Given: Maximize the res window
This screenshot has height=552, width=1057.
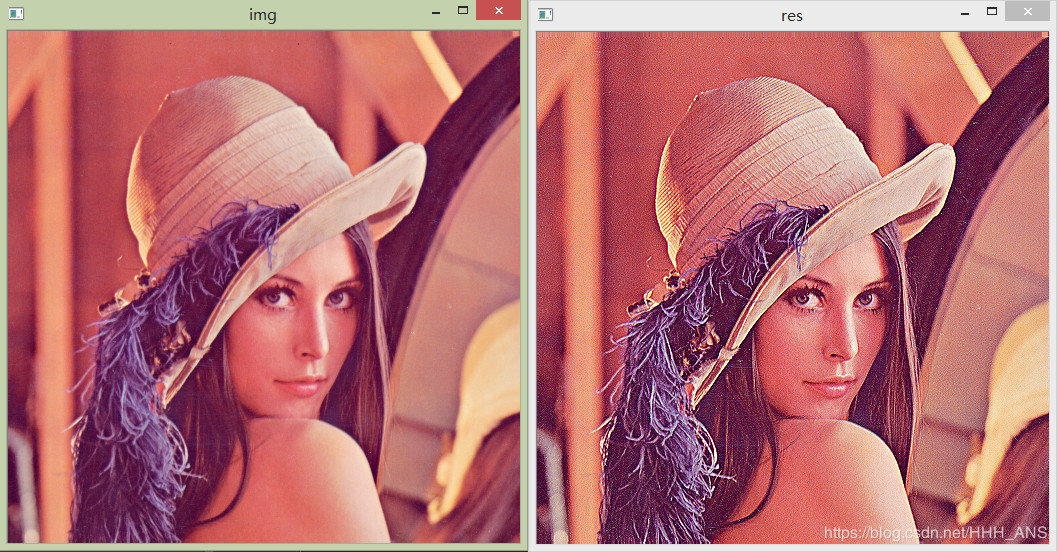Looking at the screenshot, I should pos(992,11).
